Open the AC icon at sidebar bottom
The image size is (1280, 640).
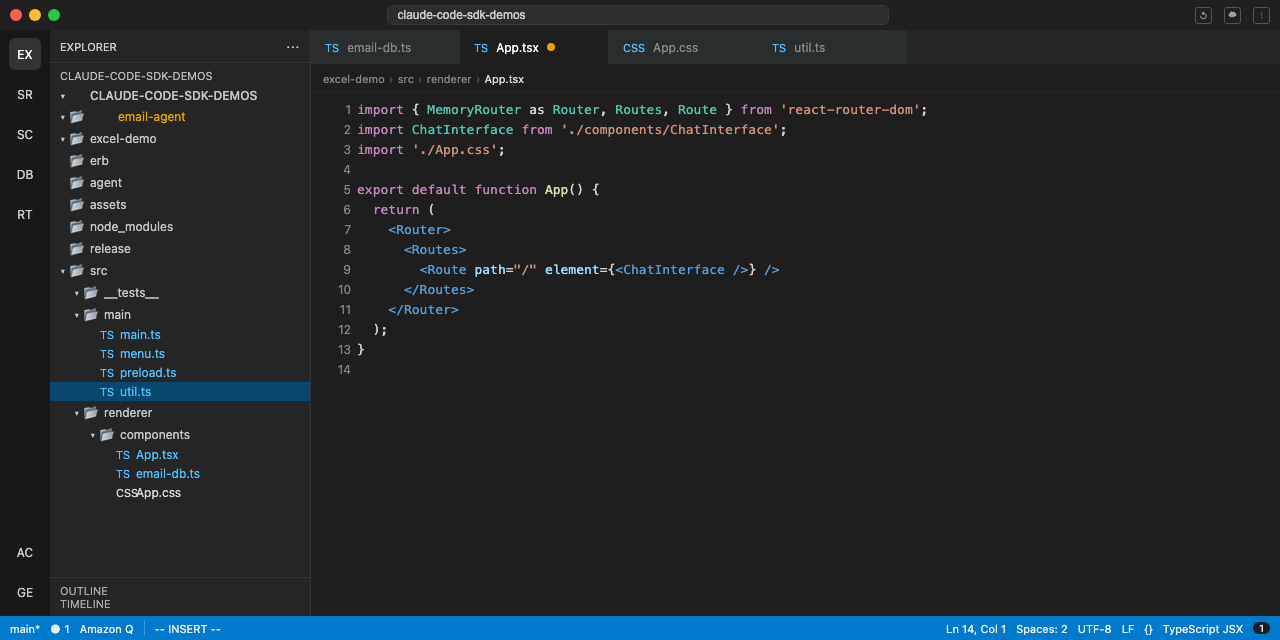[x=25, y=552]
